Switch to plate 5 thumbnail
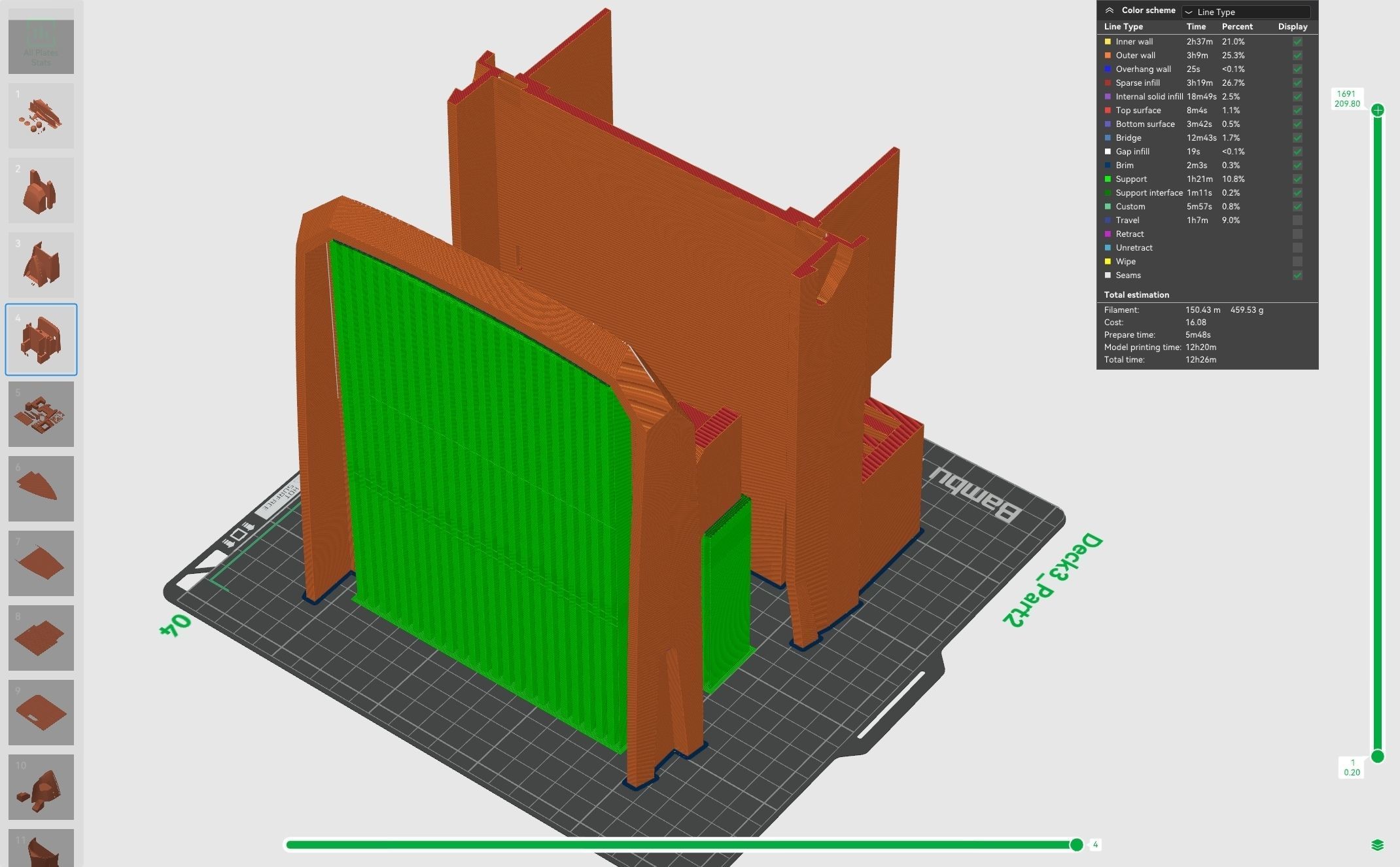 tap(41, 414)
